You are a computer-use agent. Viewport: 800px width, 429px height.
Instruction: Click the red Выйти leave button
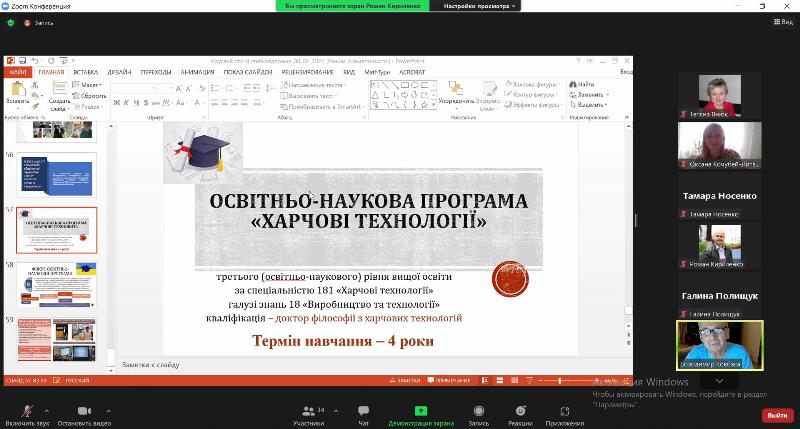point(778,415)
